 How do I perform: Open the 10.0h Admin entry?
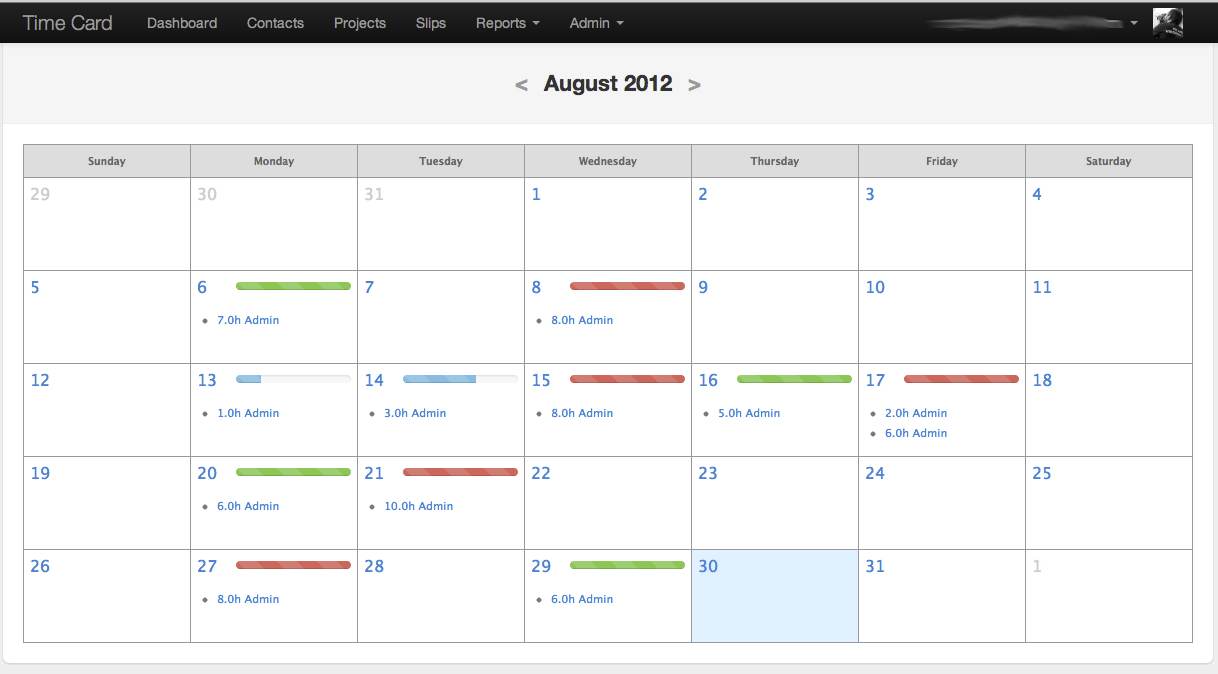(x=418, y=506)
